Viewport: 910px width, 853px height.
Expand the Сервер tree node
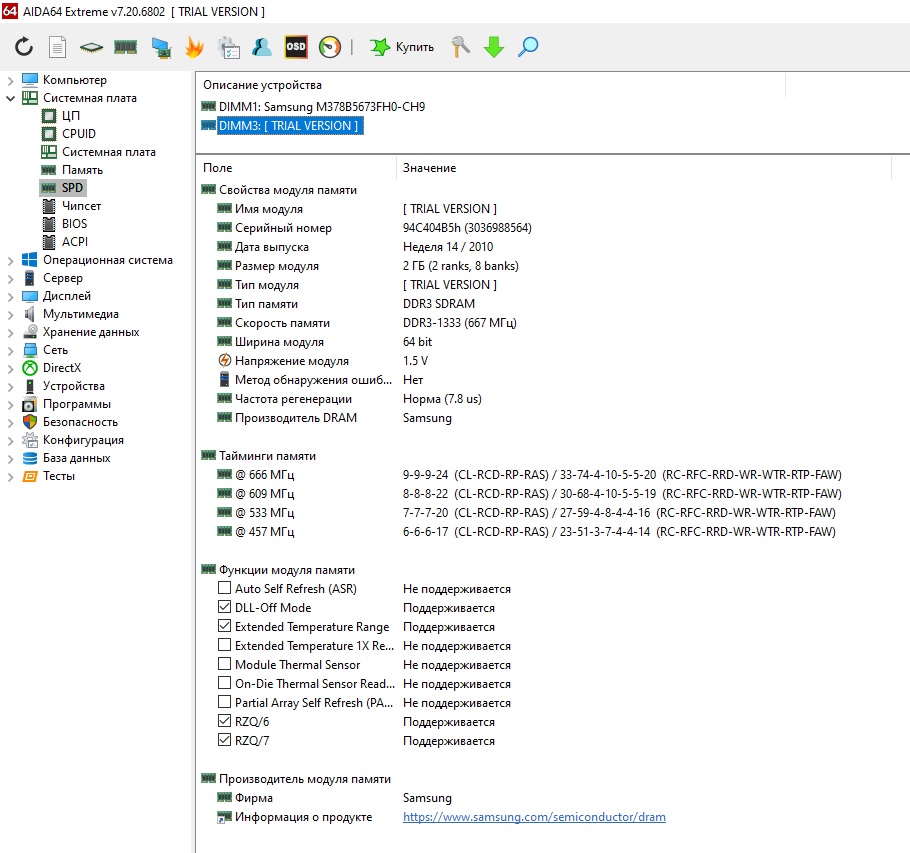pyautogui.click(x=10, y=278)
